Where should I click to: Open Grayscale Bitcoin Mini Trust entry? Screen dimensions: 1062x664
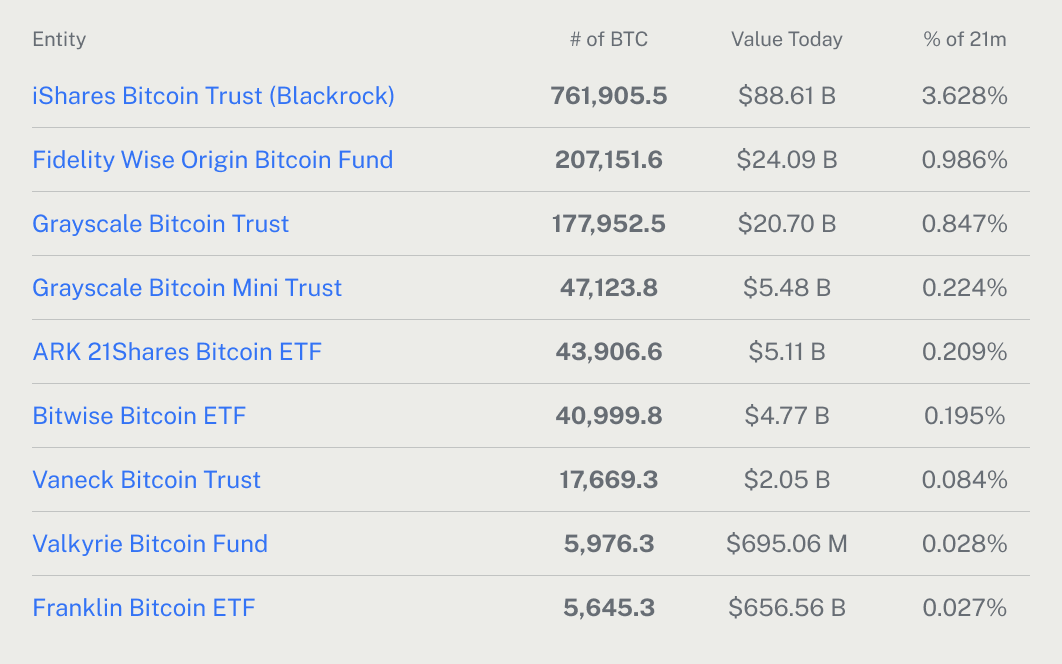187,288
